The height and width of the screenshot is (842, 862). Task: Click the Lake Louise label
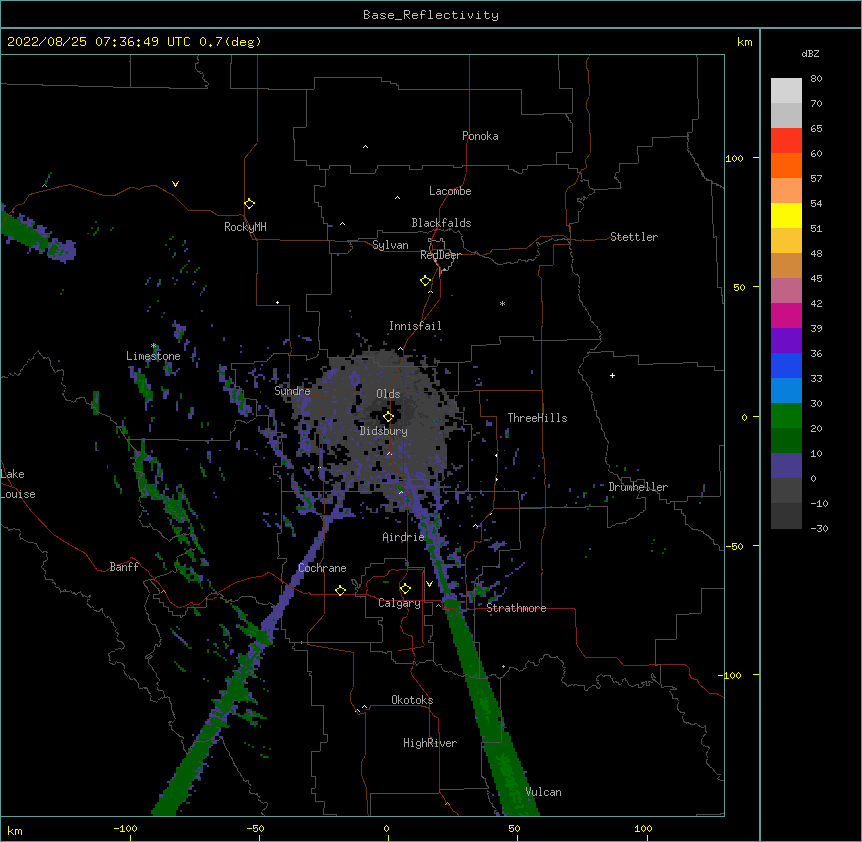point(18,484)
